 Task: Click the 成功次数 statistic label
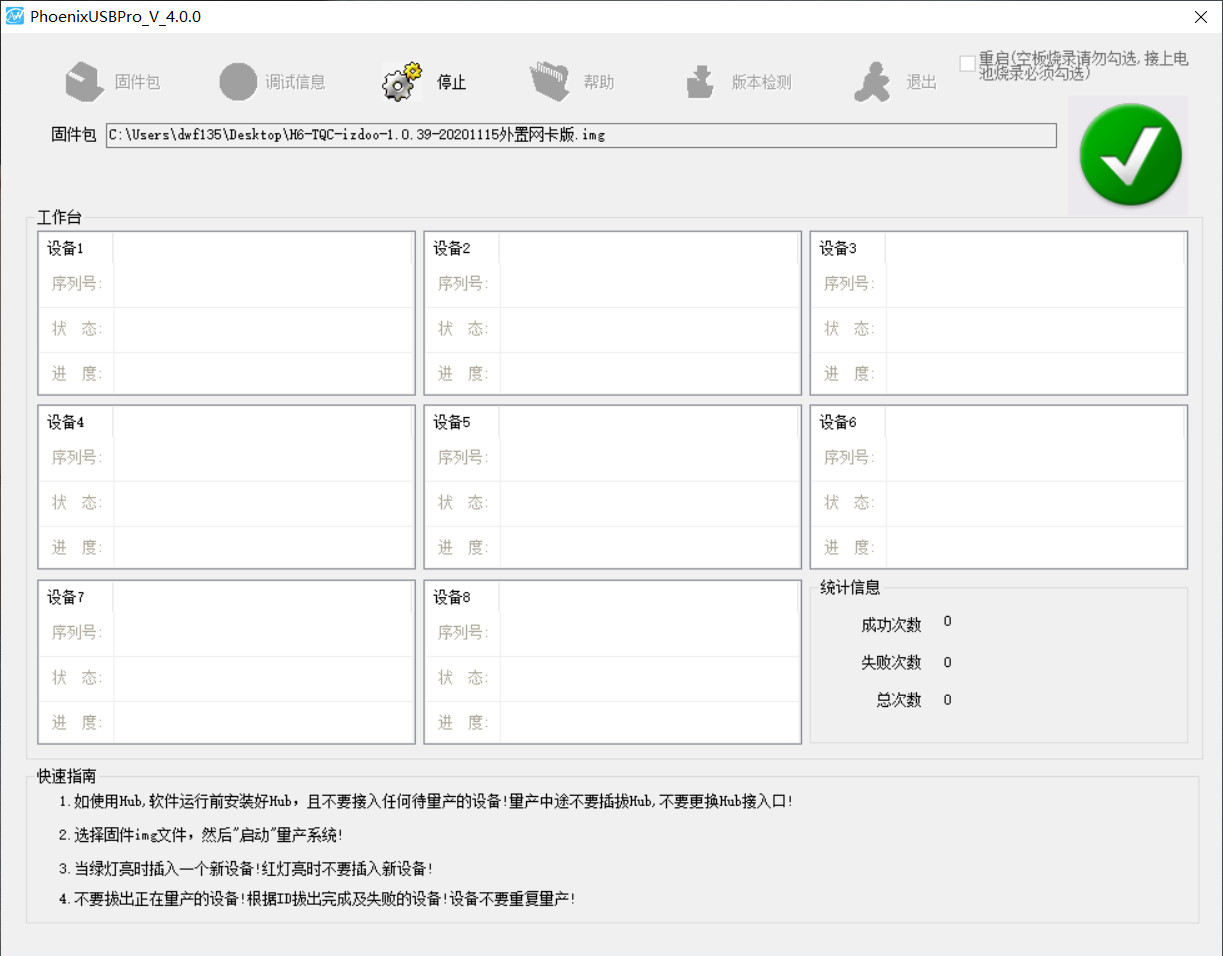pyautogui.click(x=891, y=625)
